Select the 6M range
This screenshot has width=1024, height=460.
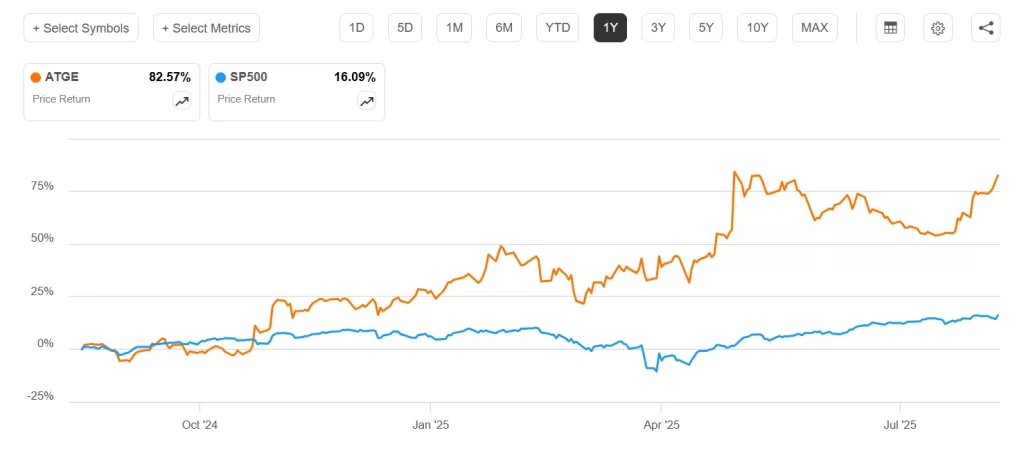point(503,28)
